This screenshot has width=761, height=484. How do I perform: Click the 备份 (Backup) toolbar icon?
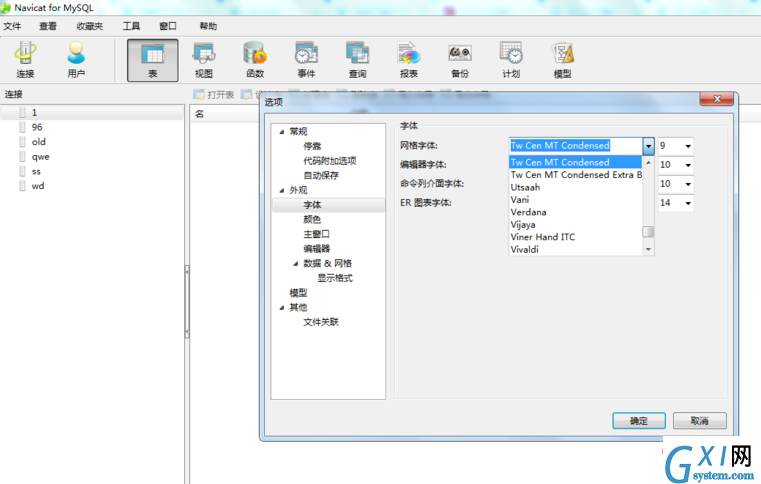point(460,60)
